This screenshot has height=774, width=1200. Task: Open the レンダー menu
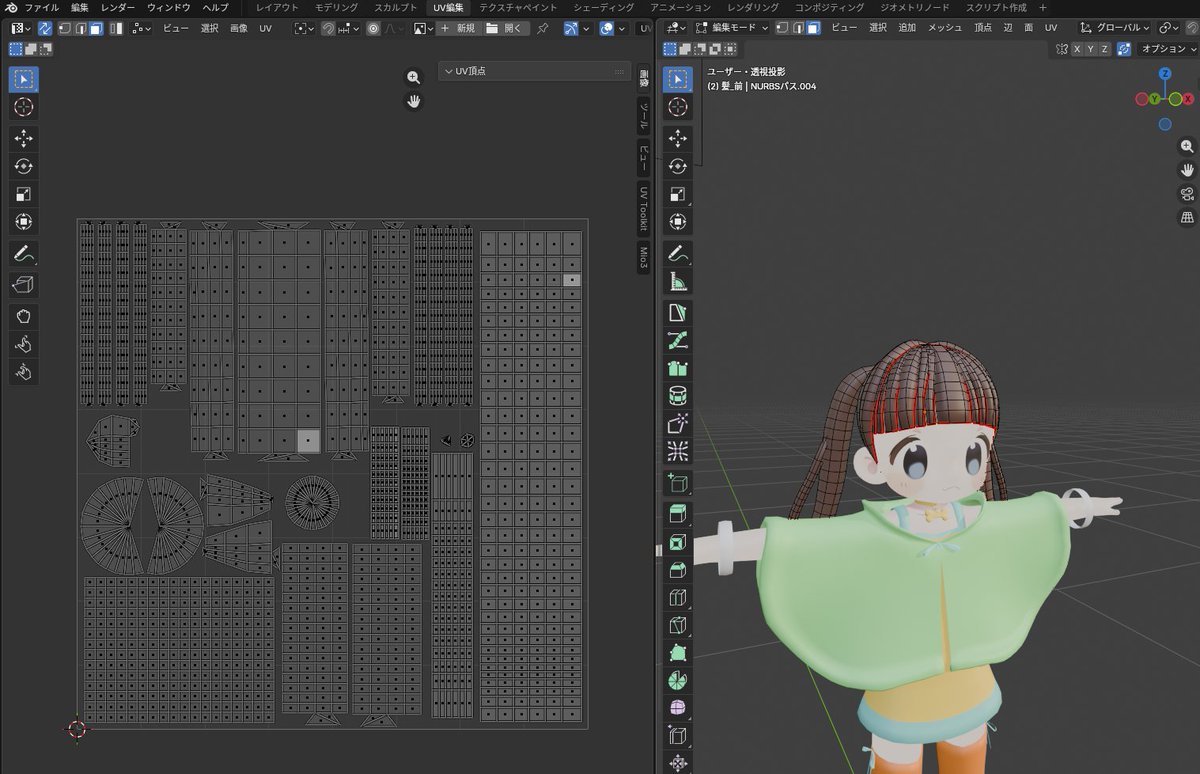118,7
